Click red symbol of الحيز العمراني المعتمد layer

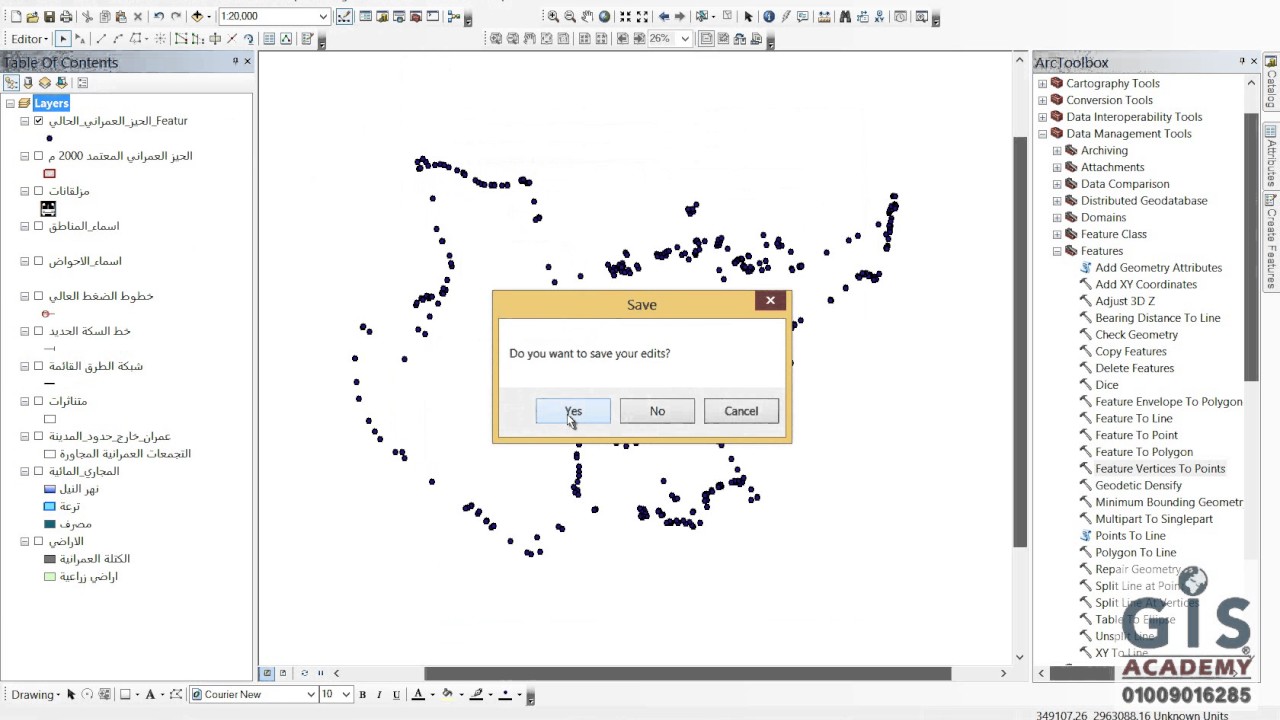tap(49, 174)
